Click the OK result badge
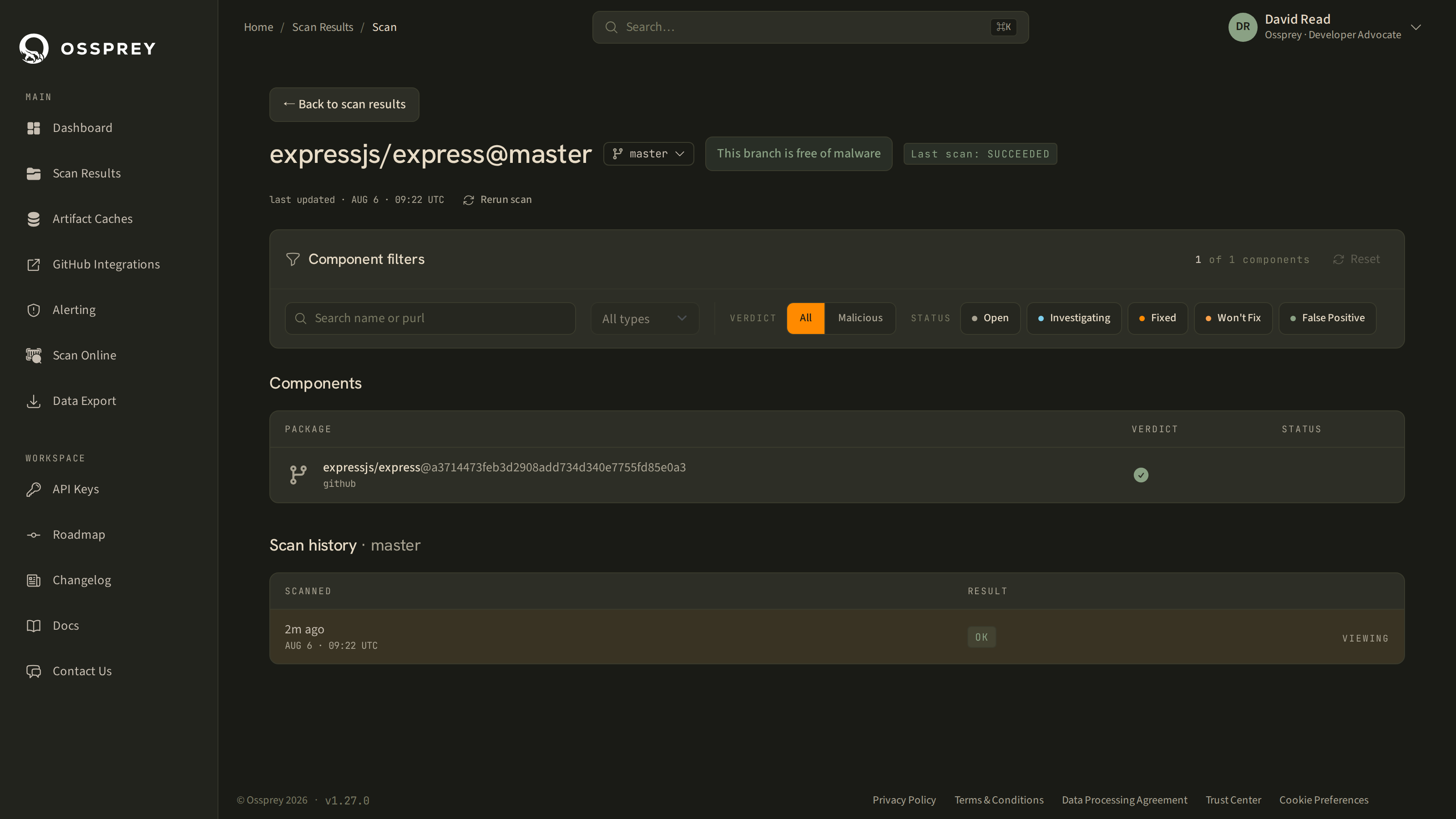The height and width of the screenshot is (819, 1456). [981, 637]
